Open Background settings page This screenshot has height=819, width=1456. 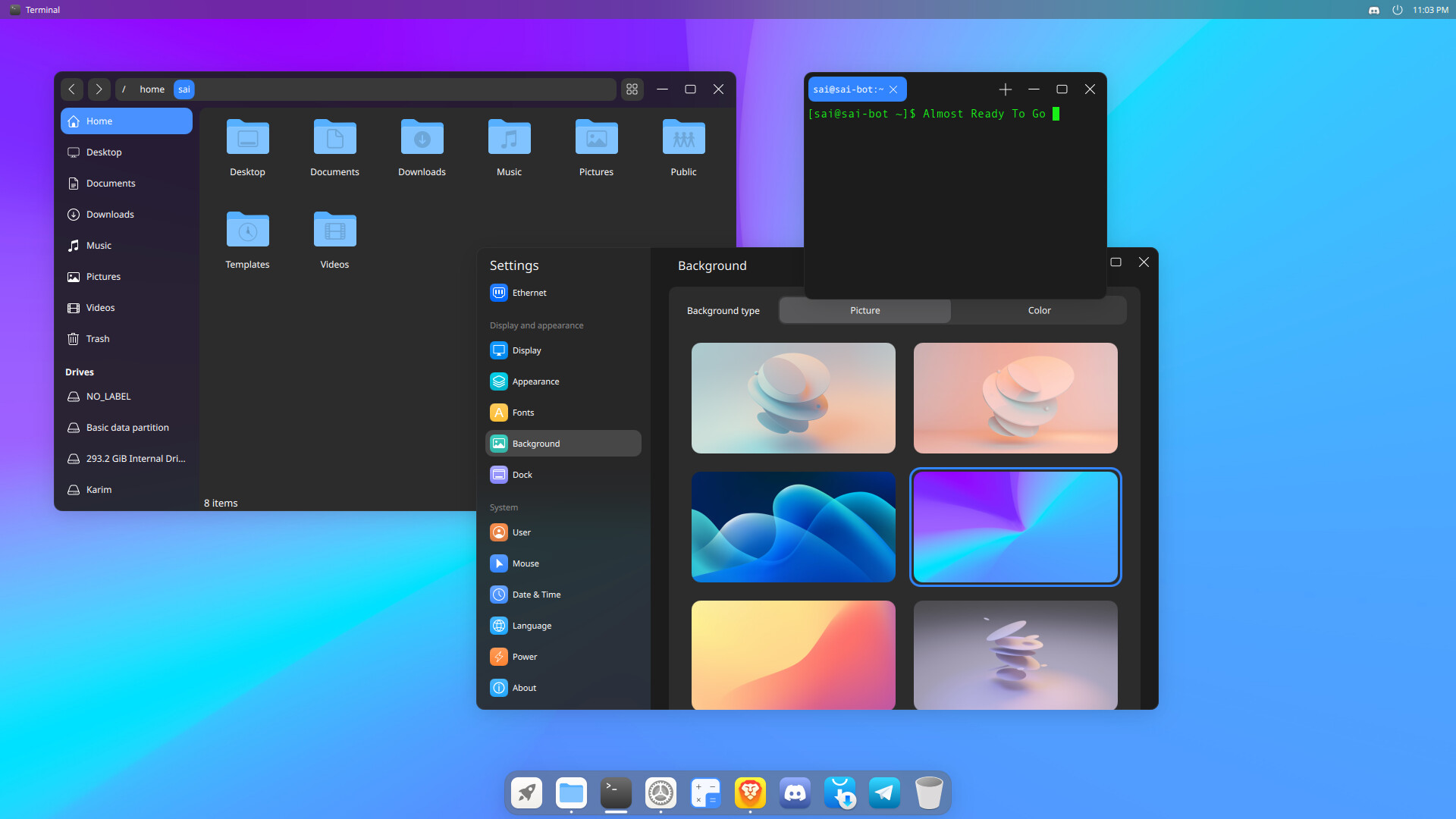563,444
